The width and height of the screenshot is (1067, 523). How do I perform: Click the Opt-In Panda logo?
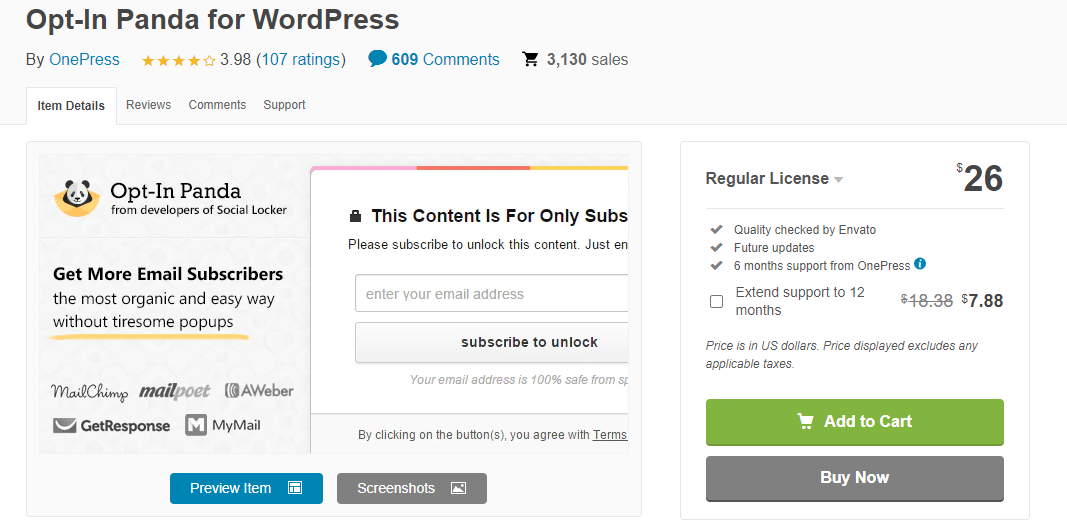click(x=76, y=198)
